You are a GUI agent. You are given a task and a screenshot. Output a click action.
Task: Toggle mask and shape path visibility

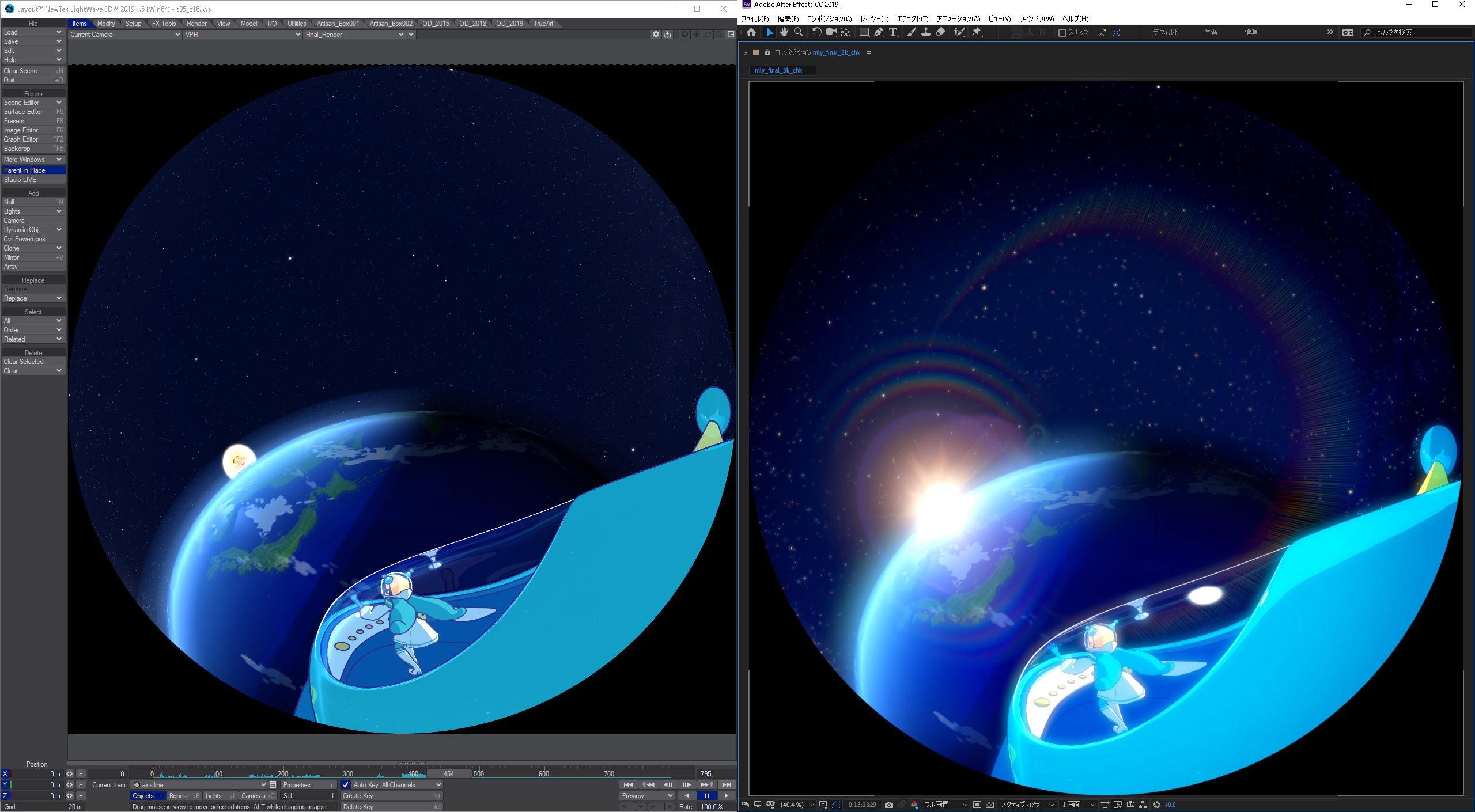coord(836,805)
